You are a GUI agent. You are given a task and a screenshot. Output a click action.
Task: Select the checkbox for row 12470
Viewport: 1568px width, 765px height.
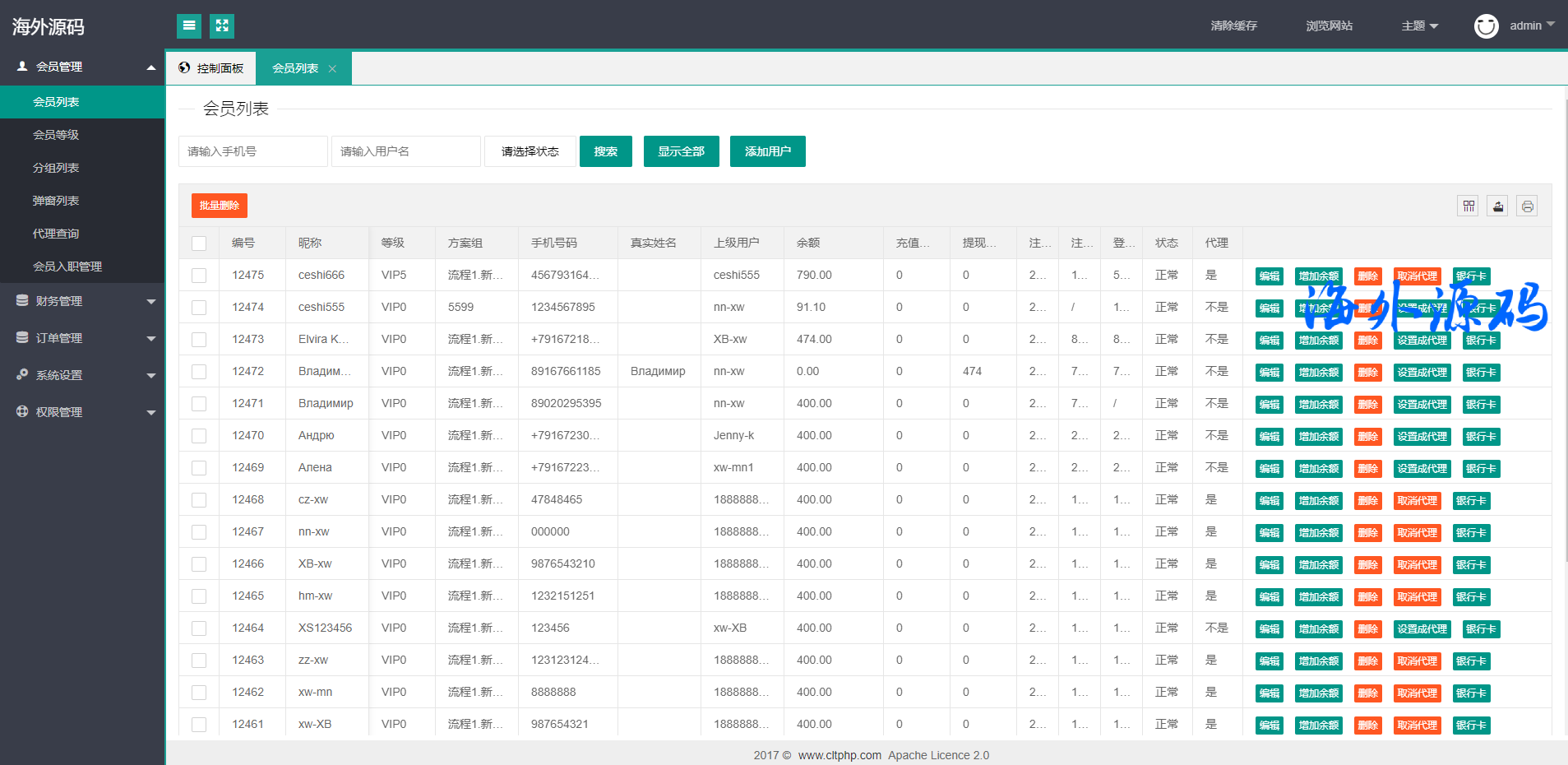199,436
